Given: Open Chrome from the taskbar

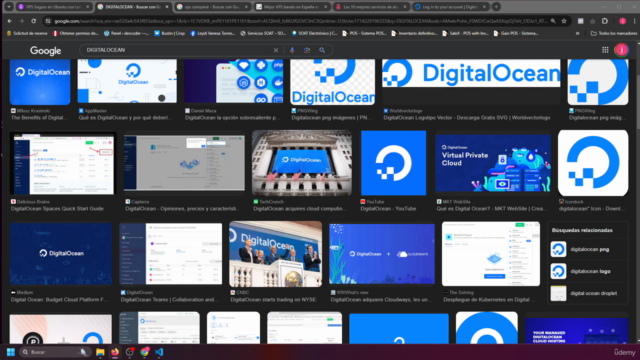Looking at the screenshot, I should click(144, 352).
